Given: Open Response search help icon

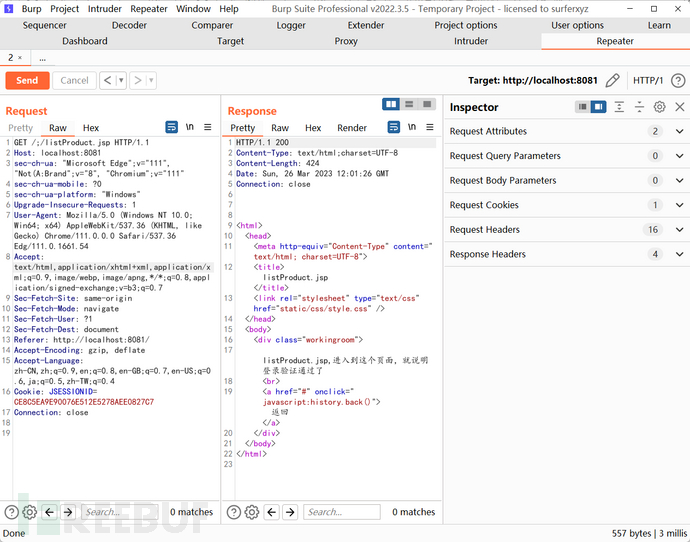Looking at the screenshot, I should click(234, 512).
